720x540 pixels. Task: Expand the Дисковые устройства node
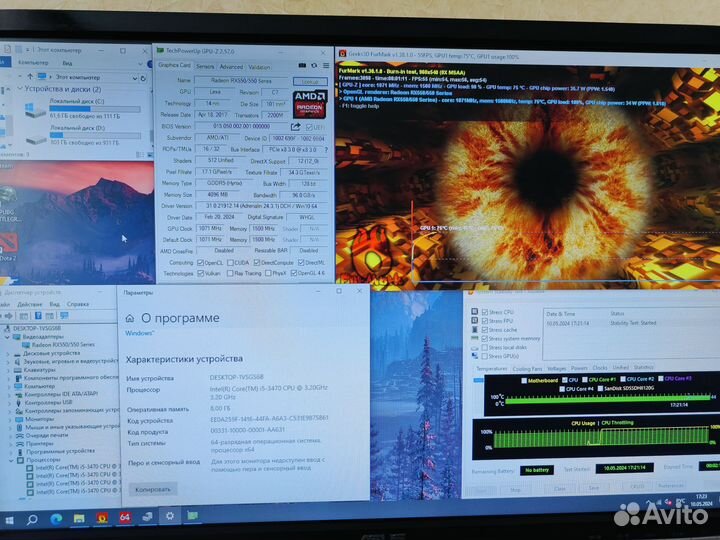[x=8, y=354]
